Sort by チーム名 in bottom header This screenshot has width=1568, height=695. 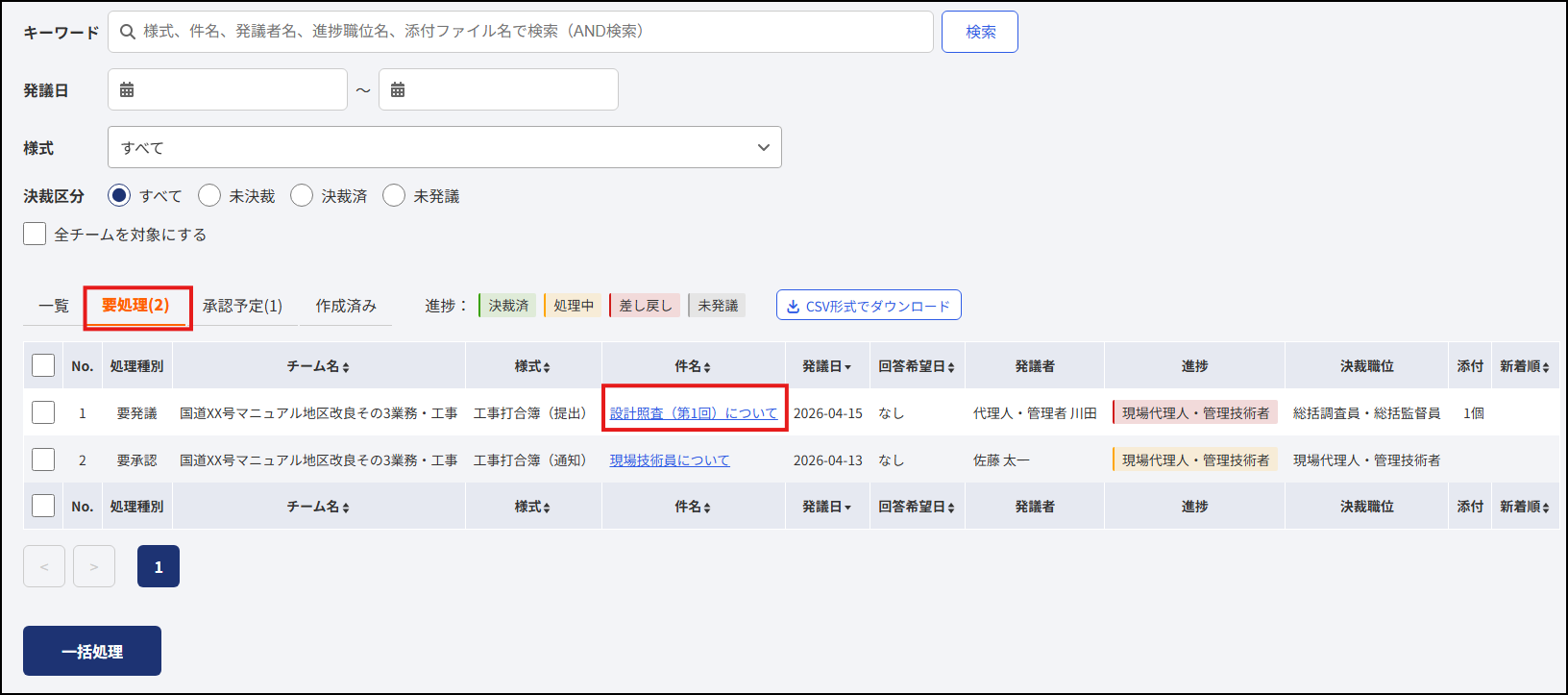point(318,507)
